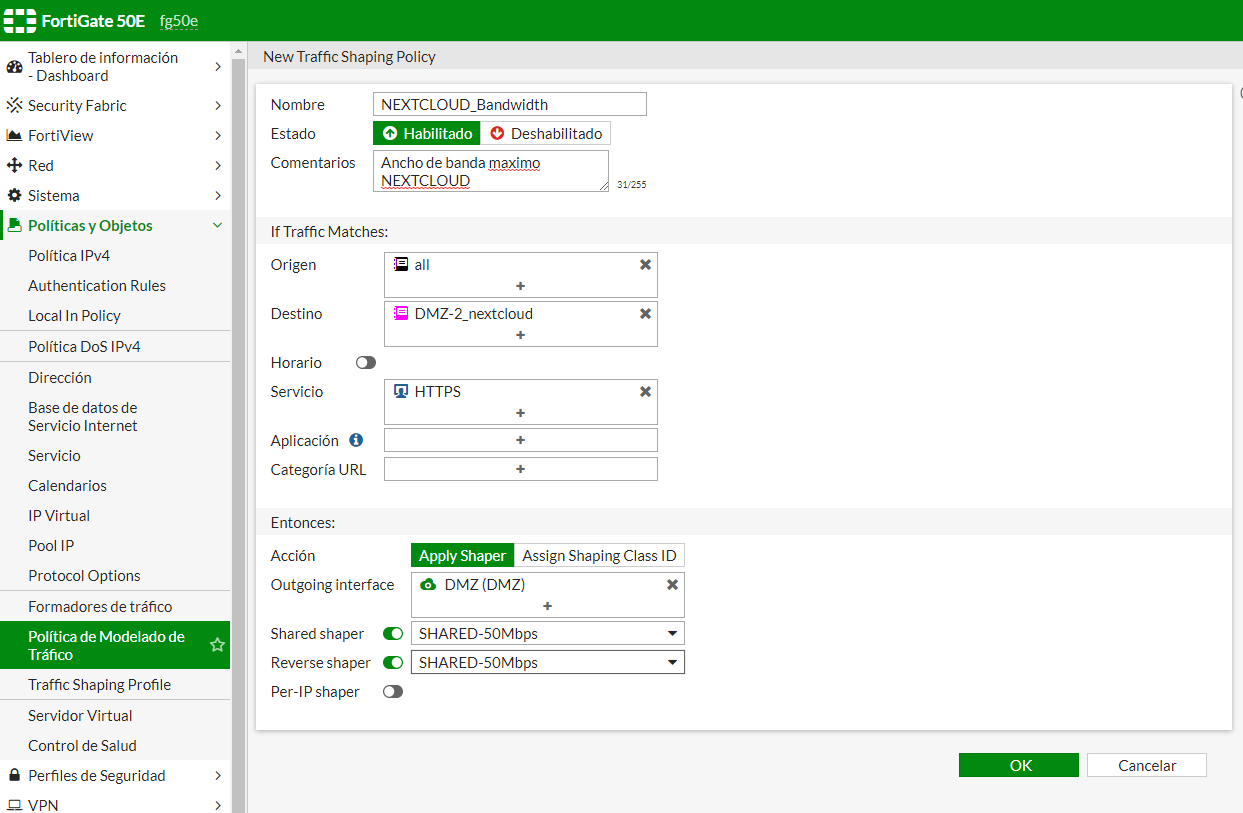Image resolution: width=1243 pixels, height=813 pixels.
Task: Enable the Horario toggle
Action: click(366, 363)
